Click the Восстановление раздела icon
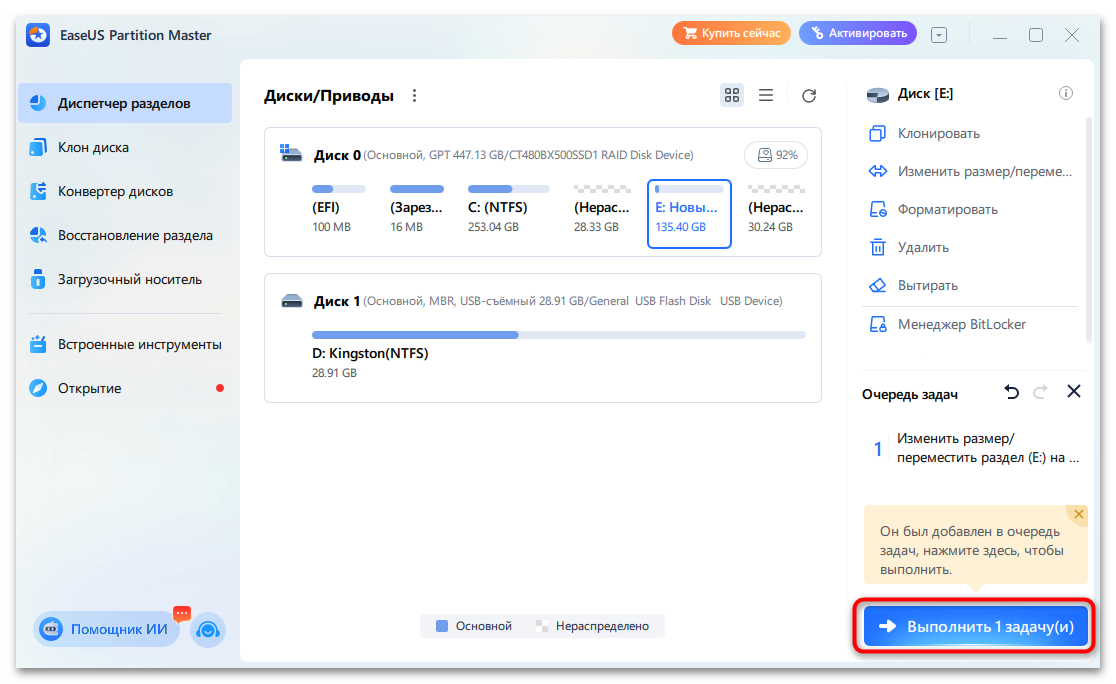The width and height of the screenshot is (1116, 684). pos(38,236)
